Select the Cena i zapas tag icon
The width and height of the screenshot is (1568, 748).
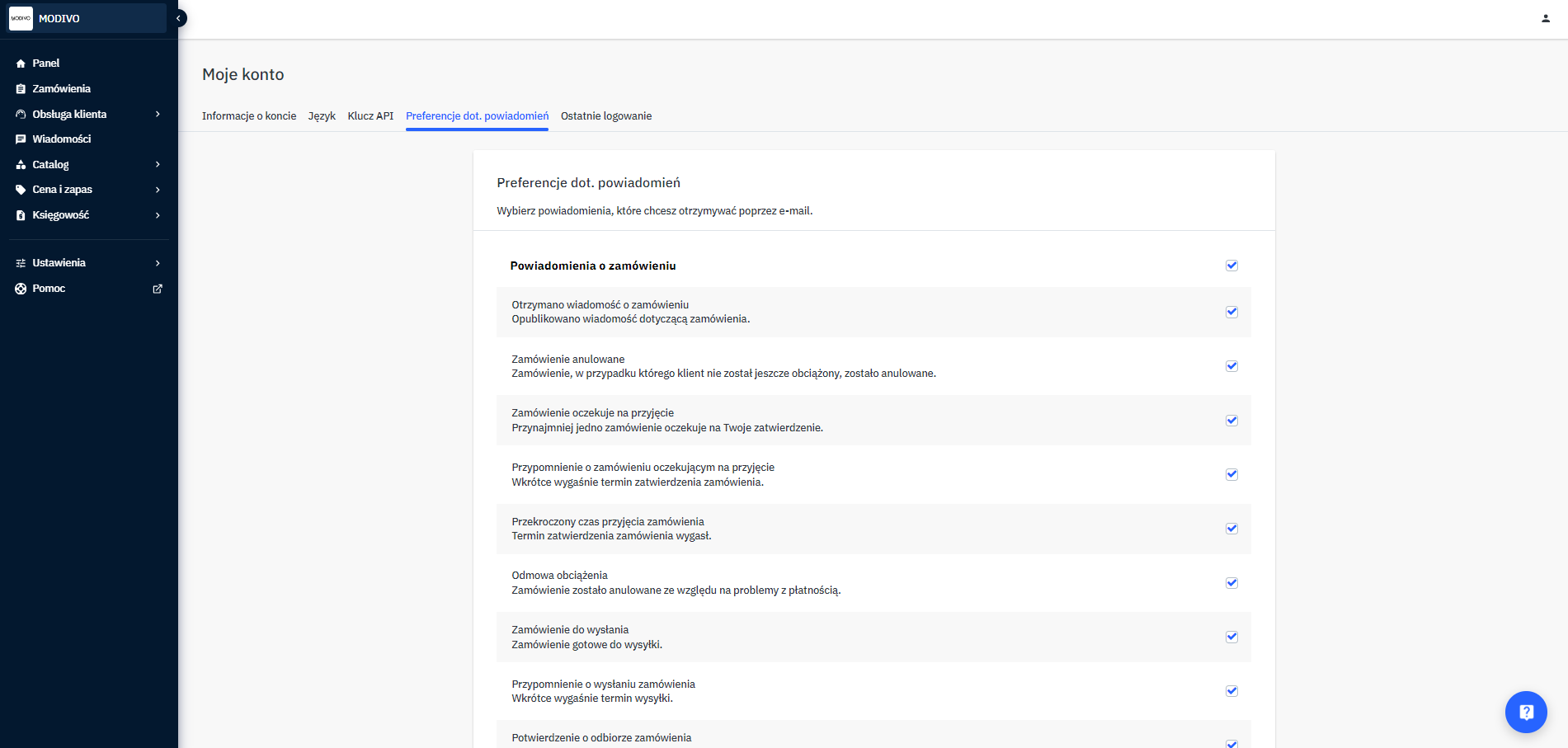click(21, 189)
